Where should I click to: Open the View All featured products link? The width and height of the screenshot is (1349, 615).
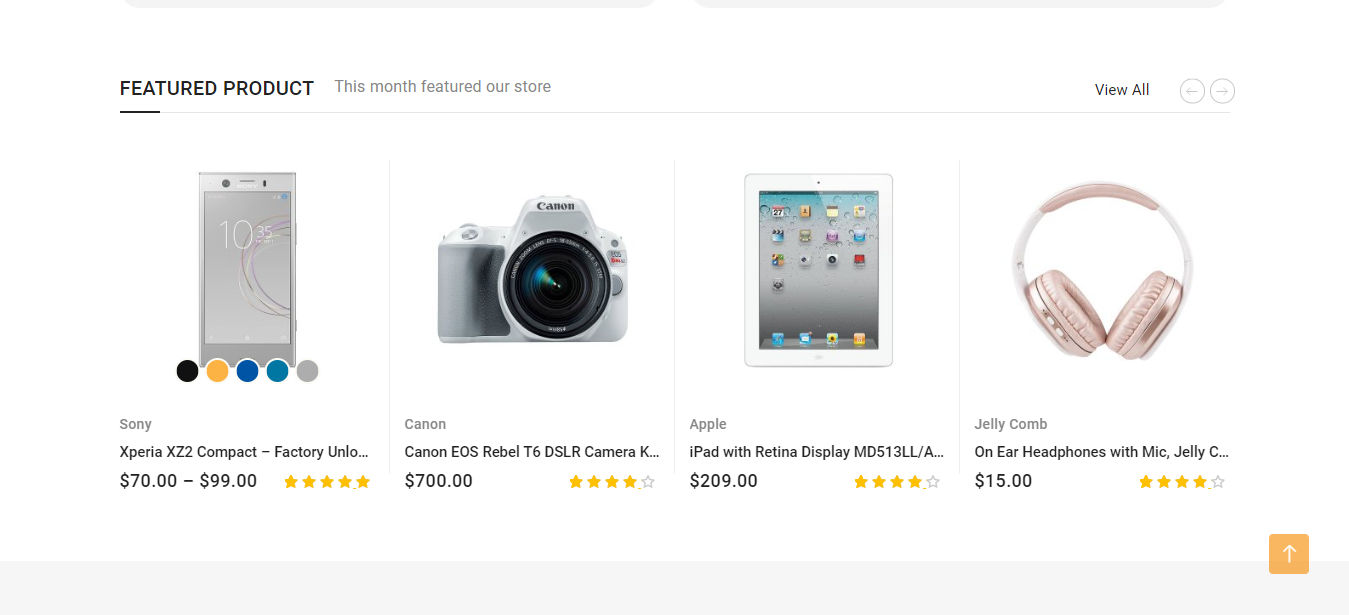1121,90
